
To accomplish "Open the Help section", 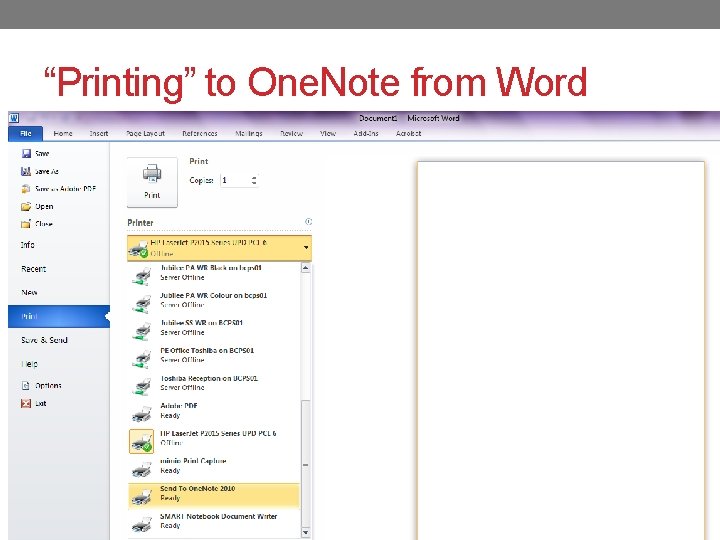I will coord(29,364).
